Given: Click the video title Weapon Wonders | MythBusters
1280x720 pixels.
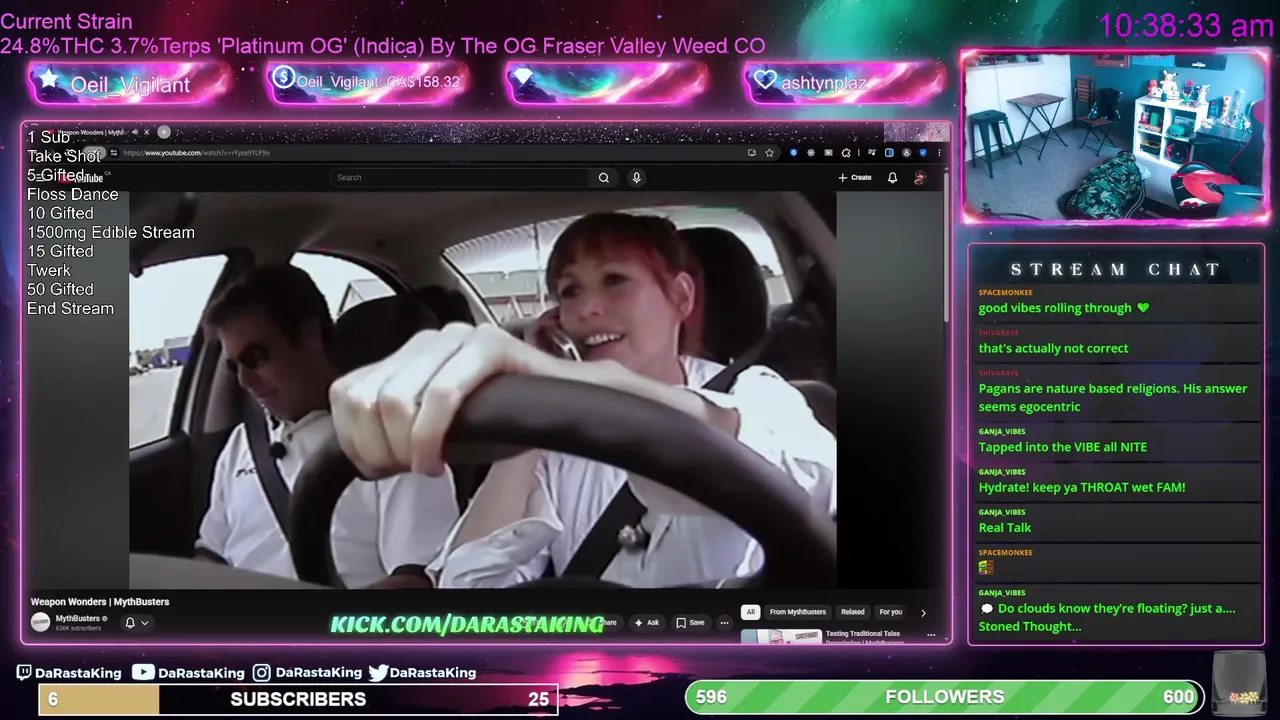Looking at the screenshot, I should [100, 602].
